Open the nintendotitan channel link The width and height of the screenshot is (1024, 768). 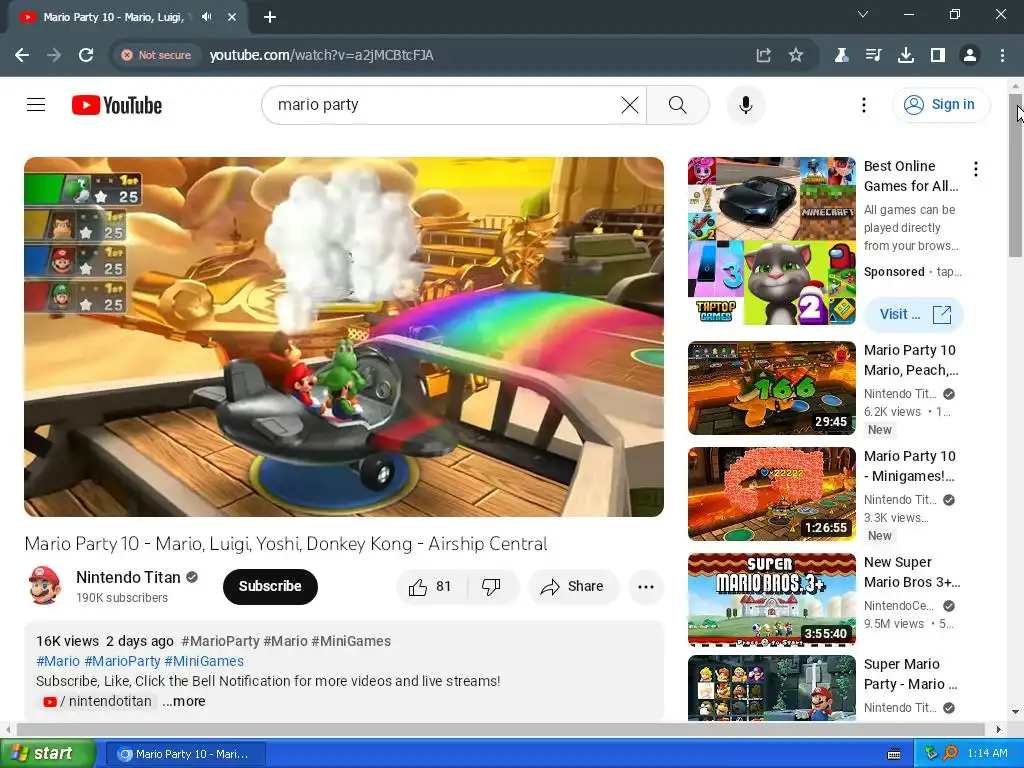pos(98,701)
